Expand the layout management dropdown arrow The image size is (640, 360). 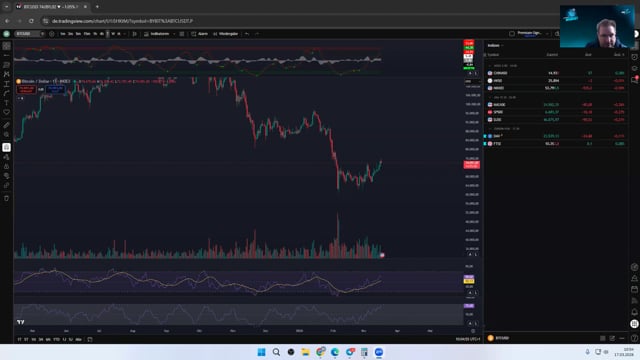coord(547,34)
